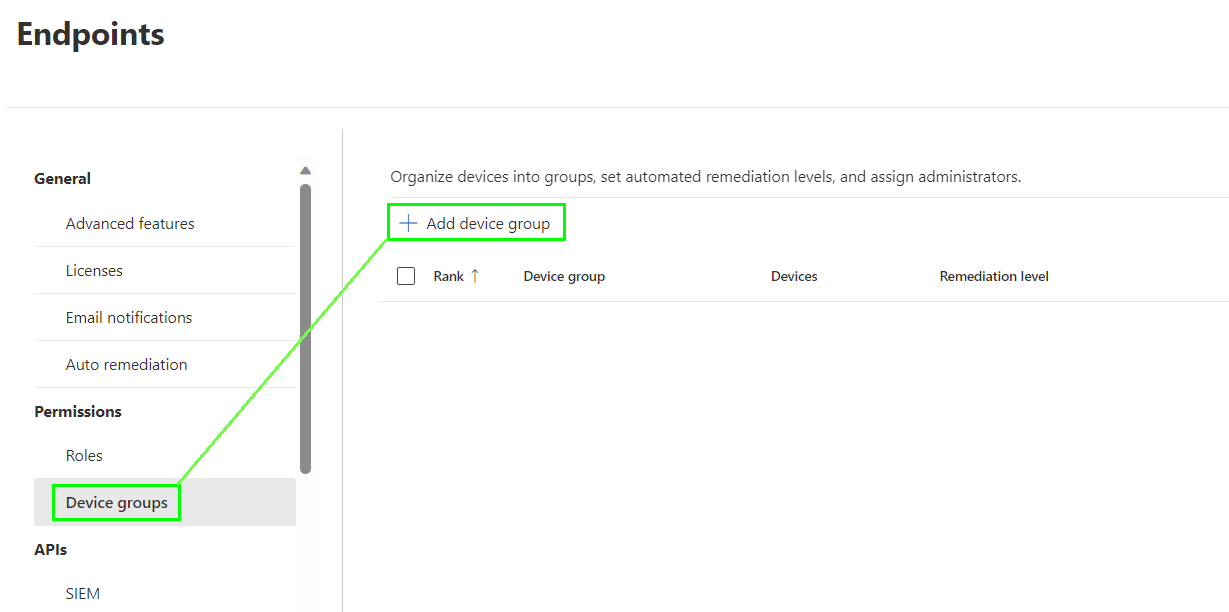Tick the select-all checkbox in table header
The height and width of the screenshot is (612, 1229).
tap(406, 276)
